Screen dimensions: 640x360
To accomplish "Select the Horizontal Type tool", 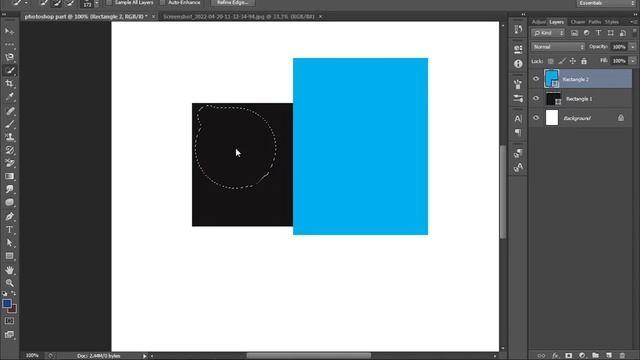I will pos(9,229).
